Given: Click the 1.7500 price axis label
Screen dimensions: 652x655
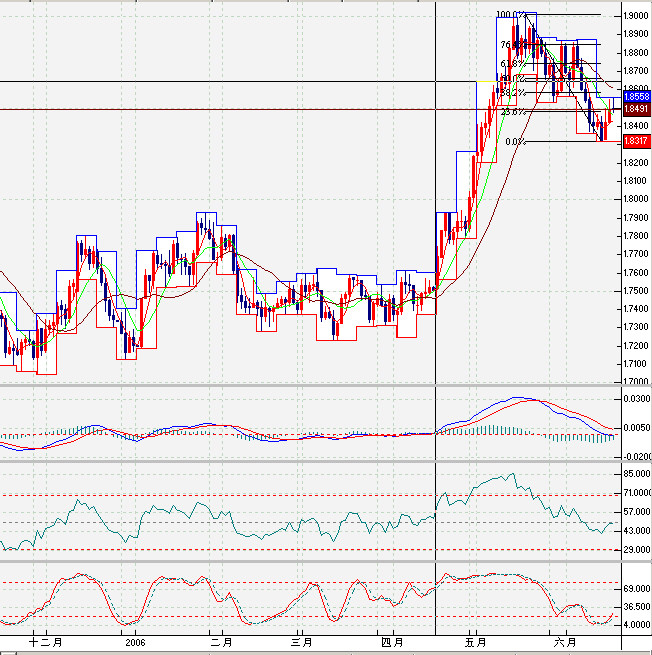Looking at the screenshot, I should coord(634,290).
